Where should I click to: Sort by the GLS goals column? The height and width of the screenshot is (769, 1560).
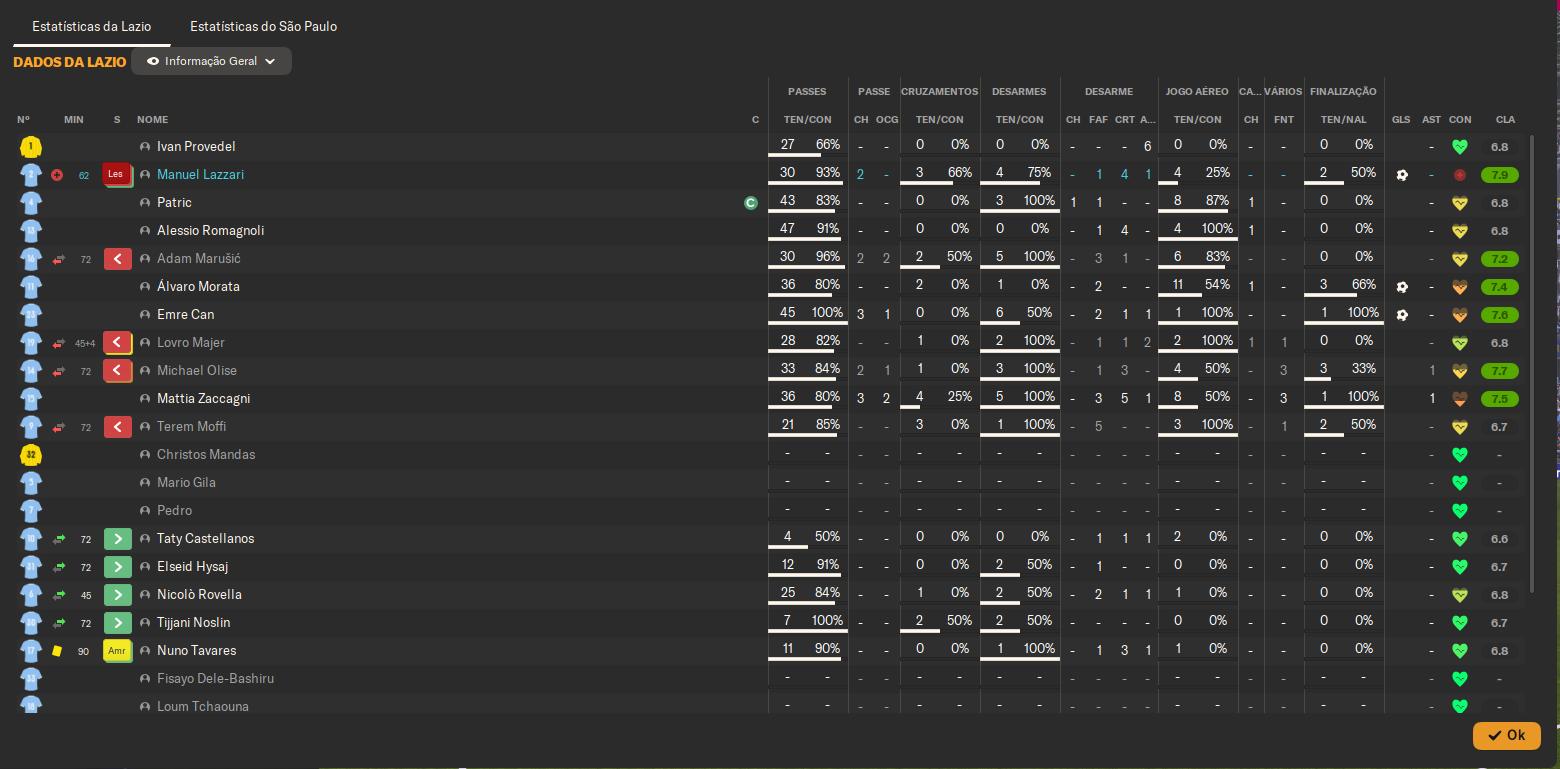click(1401, 120)
